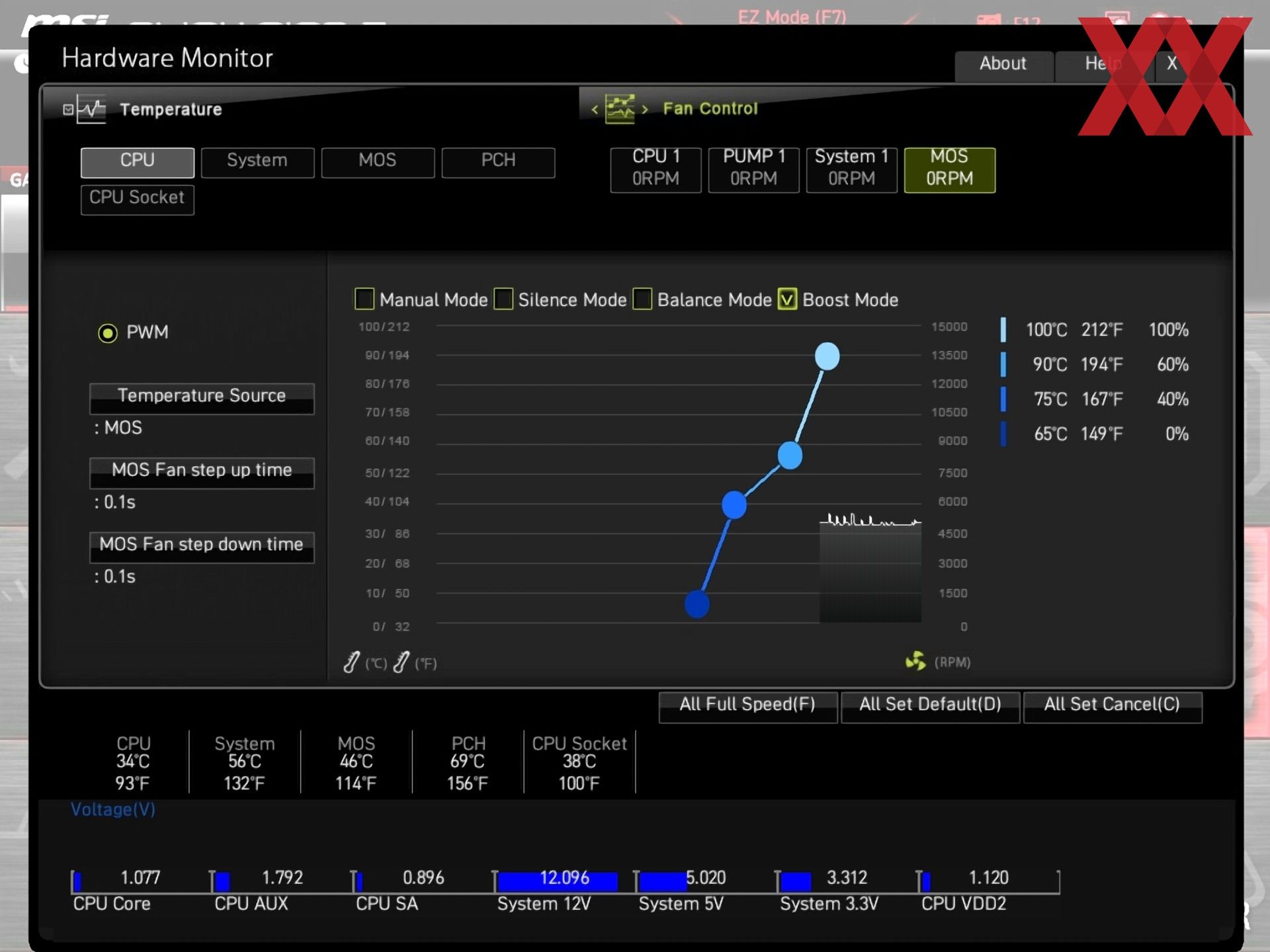The width and height of the screenshot is (1270, 952).
Task: Click the top fan curve point at 100%
Action: point(827,356)
